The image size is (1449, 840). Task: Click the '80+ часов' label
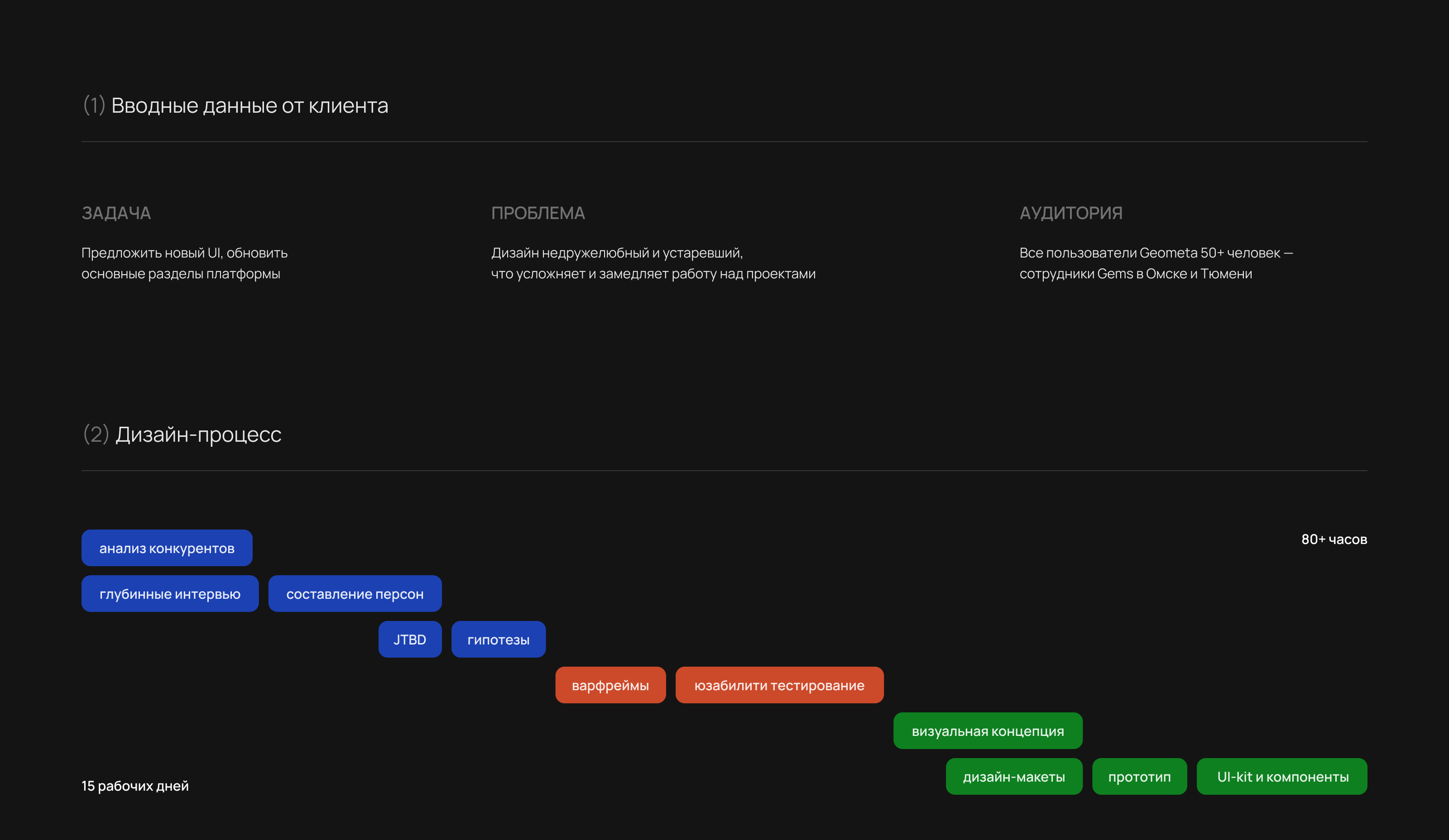(x=1334, y=539)
